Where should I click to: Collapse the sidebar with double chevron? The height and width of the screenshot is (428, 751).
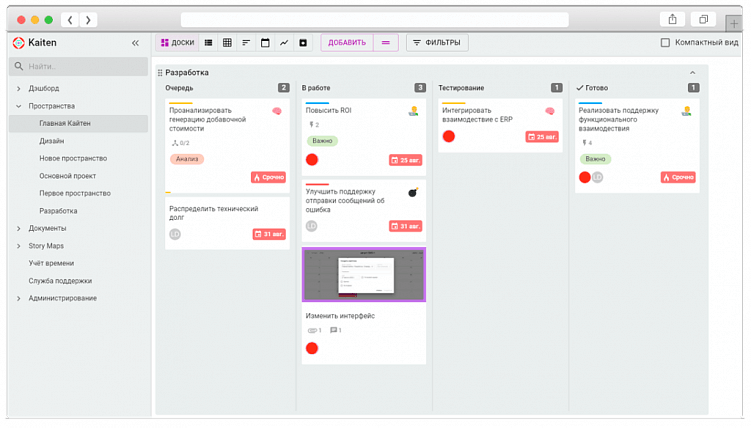(136, 43)
